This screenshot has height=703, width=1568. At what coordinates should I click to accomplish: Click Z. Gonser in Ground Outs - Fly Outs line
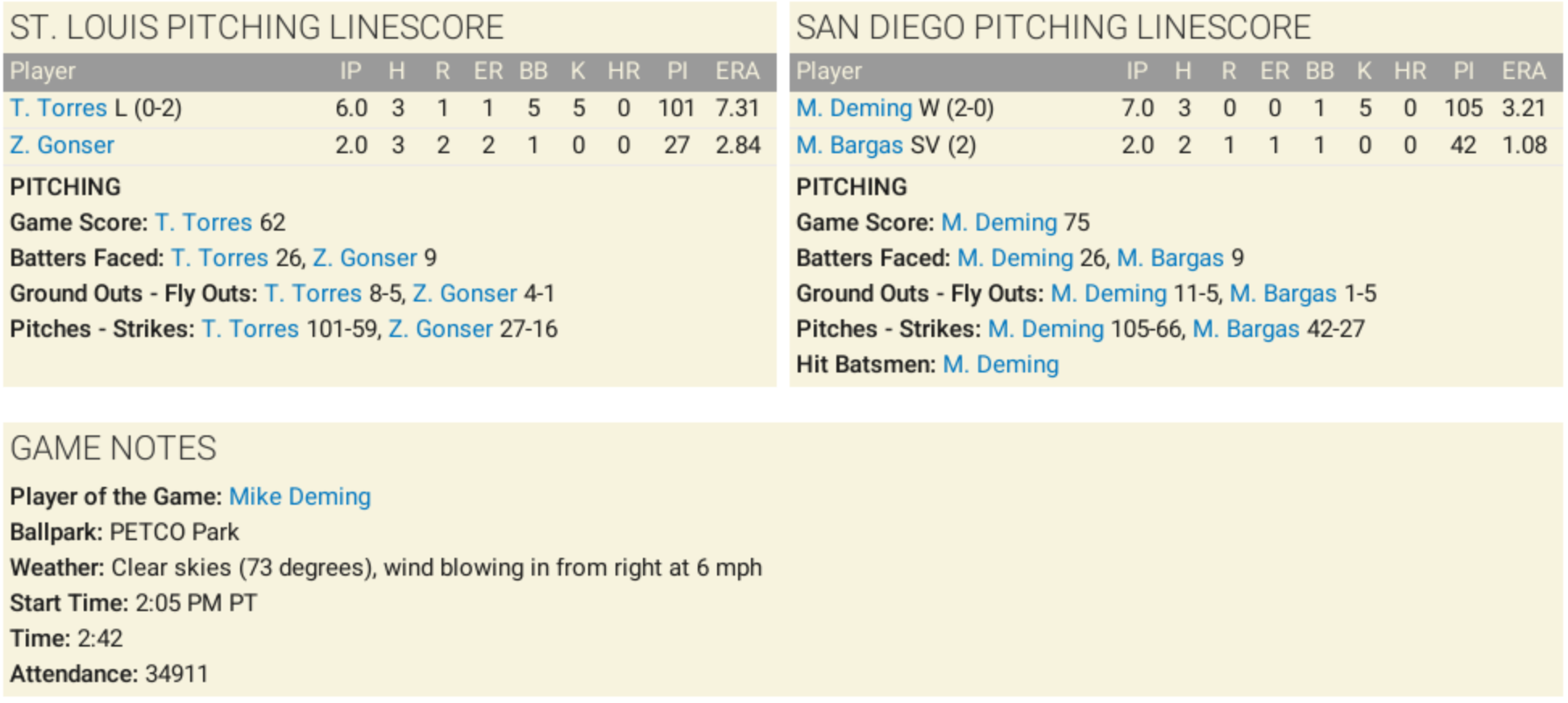click(x=465, y=293)
